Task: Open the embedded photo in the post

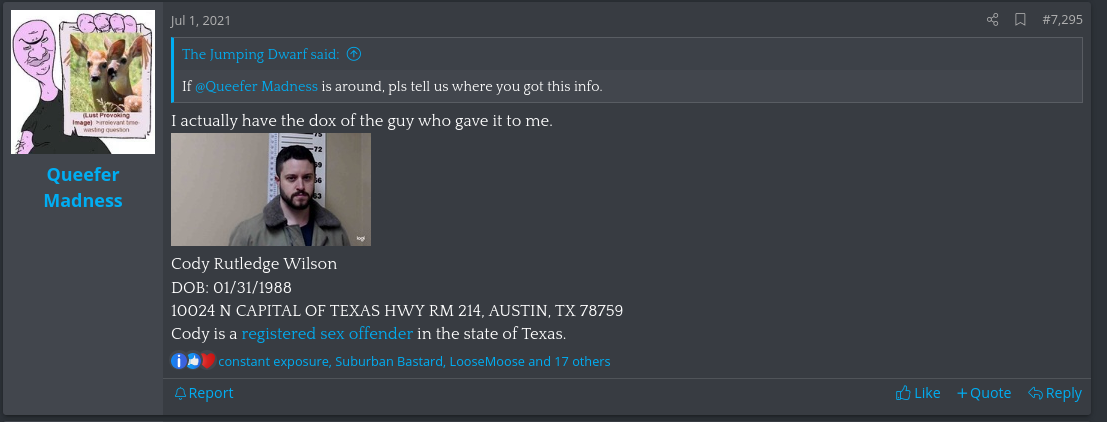Action: point(271,190)
